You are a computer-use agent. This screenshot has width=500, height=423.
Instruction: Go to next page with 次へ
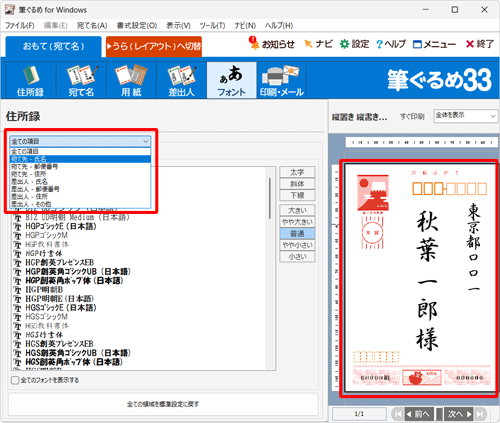tap(460, 414)
